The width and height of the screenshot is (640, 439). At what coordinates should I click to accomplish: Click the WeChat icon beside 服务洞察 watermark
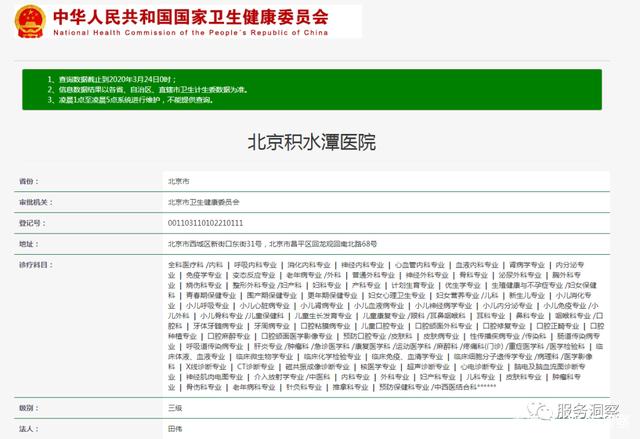[541, 412]
